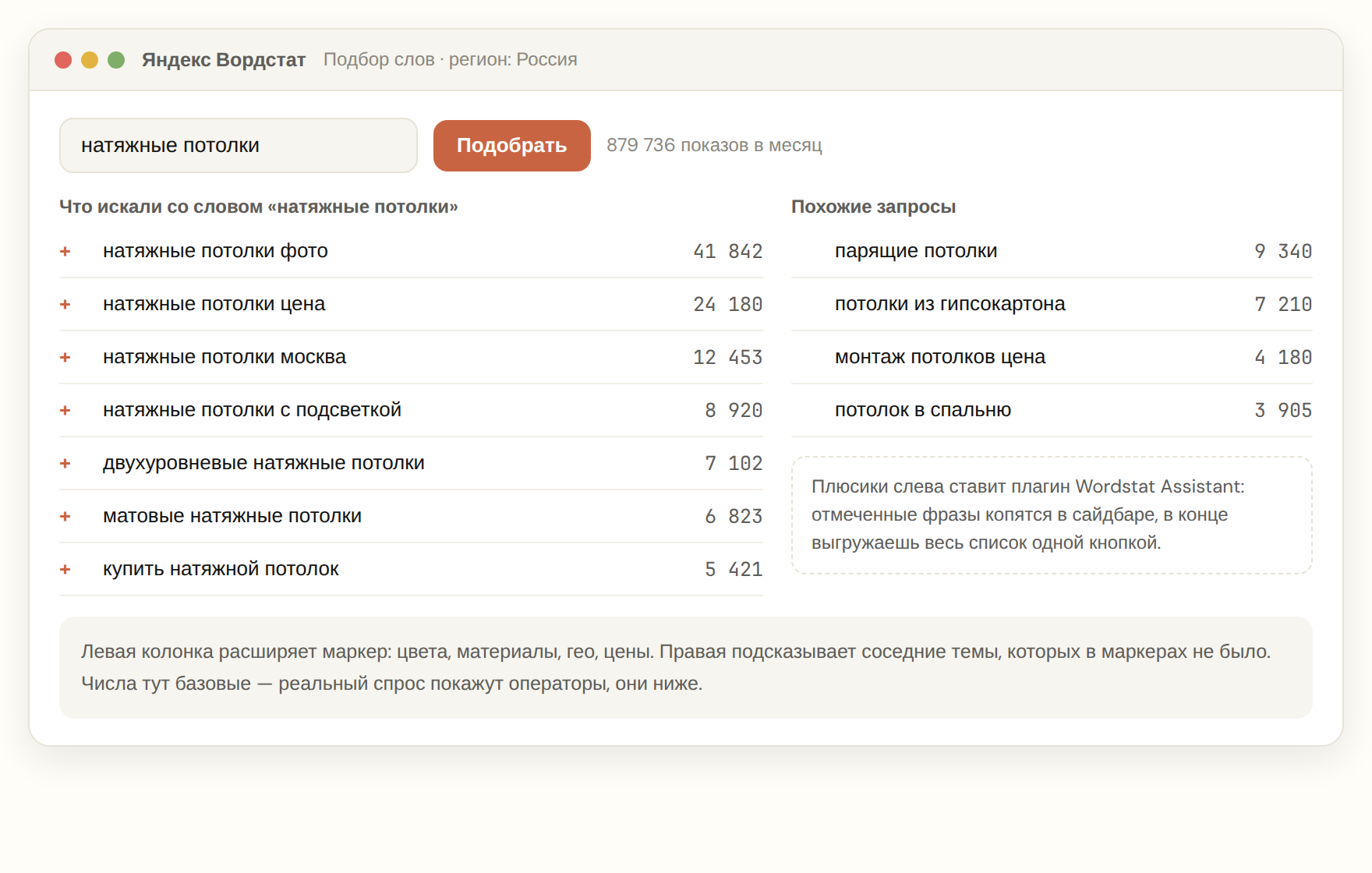The image size is (1372, 873).
Task: Add «матовые натяжные потолки» using plus
Action: coord(65,516)
